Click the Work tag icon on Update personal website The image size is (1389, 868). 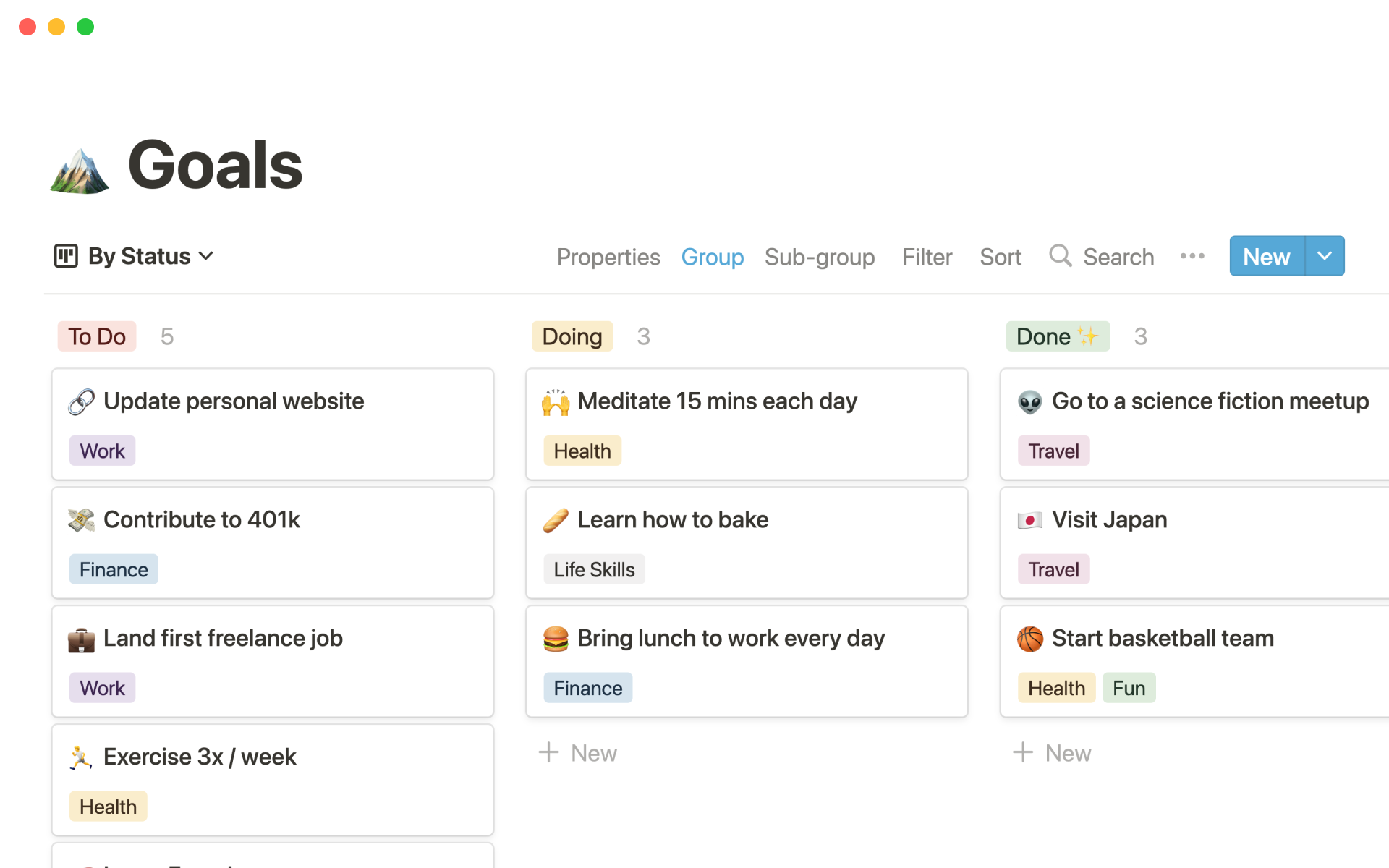point(101,451)
